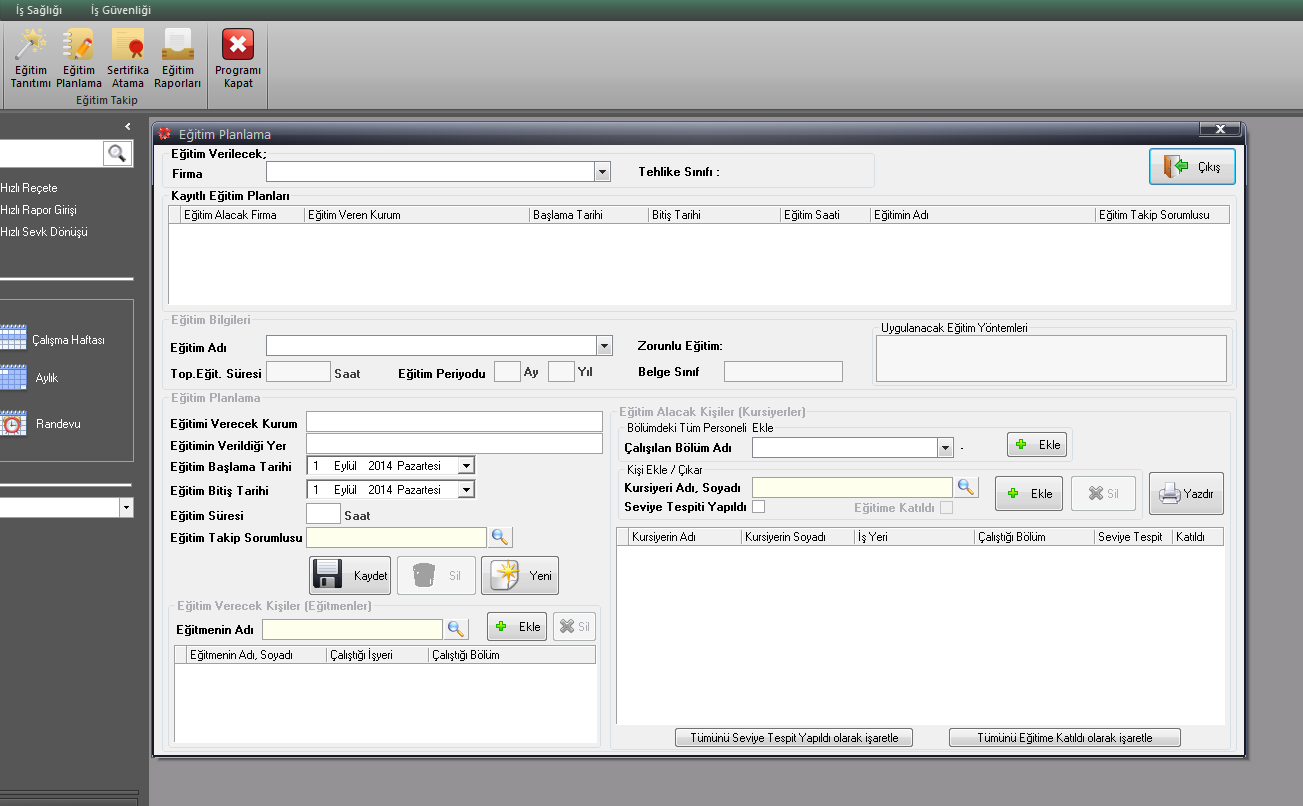This screenshot has height=806, width=1303.
Task: Click the Eğitim Takip Sorumlusu field
Action: pyautogui.click(x=396, y=537)
